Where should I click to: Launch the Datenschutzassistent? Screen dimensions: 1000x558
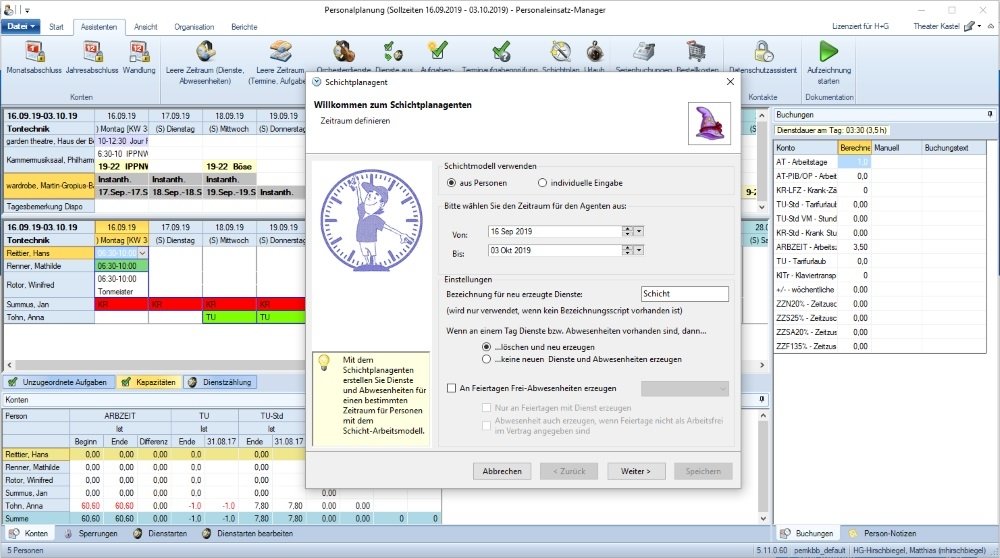(763, 57)
